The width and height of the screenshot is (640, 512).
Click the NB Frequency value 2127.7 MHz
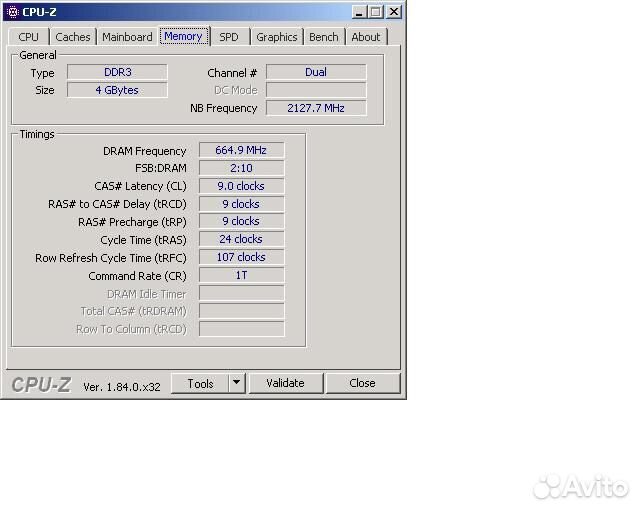click(x=316, y=108)
